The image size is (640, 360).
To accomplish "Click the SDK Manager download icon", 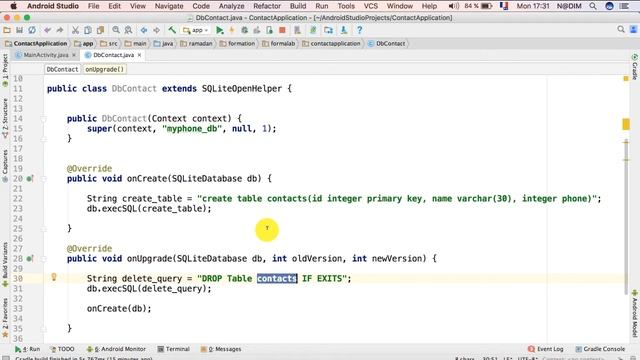I will [x=344, y=30].
